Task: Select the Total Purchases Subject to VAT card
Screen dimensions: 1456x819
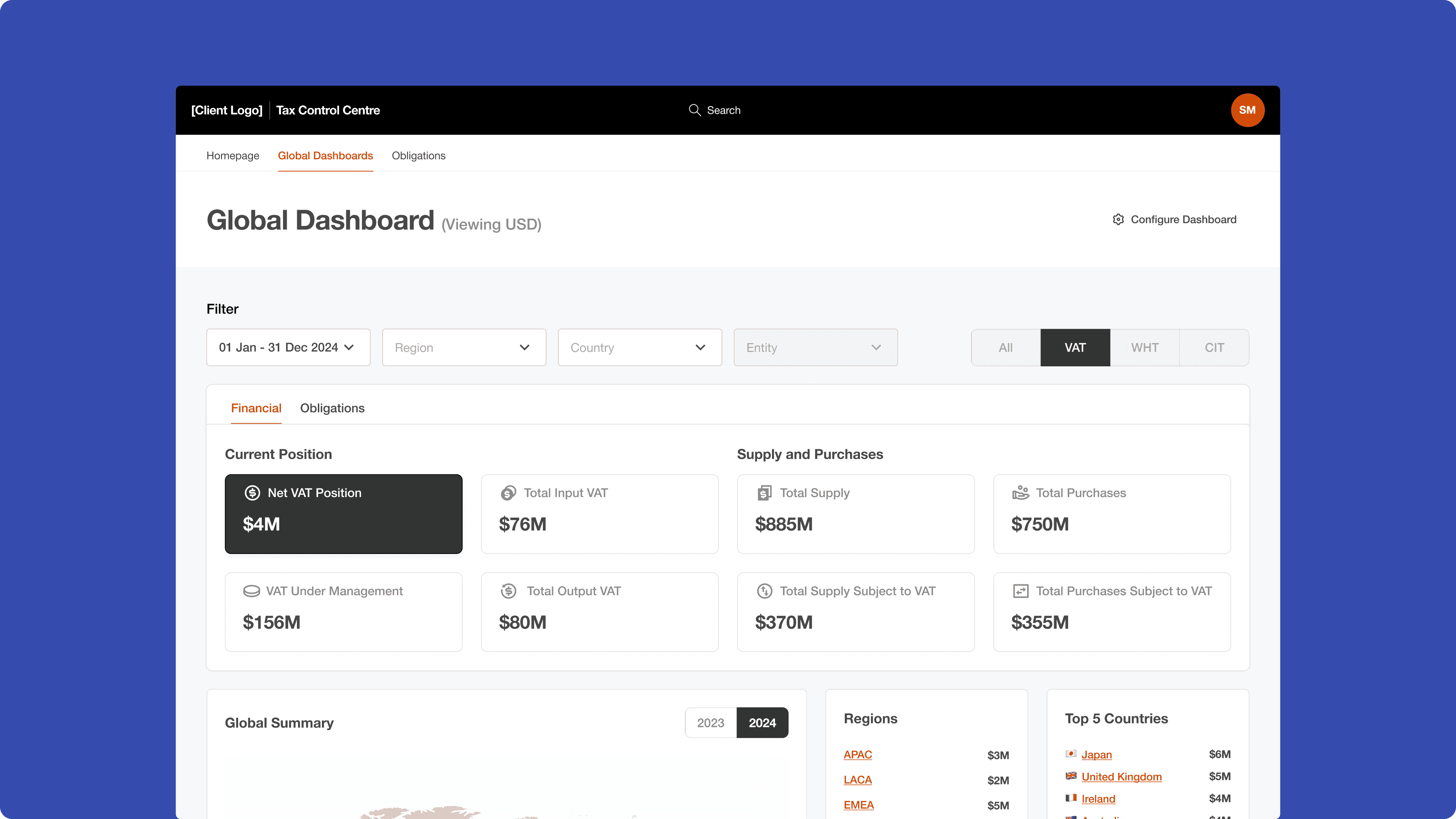Action: tap(1112, 612)
